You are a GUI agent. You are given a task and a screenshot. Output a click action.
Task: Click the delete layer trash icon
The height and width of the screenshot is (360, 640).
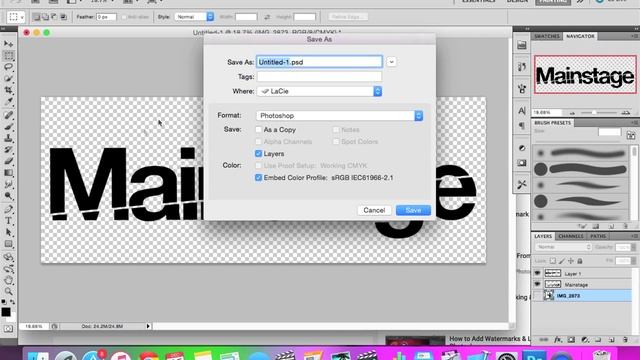pyautogui.click(x=625, y=340)
